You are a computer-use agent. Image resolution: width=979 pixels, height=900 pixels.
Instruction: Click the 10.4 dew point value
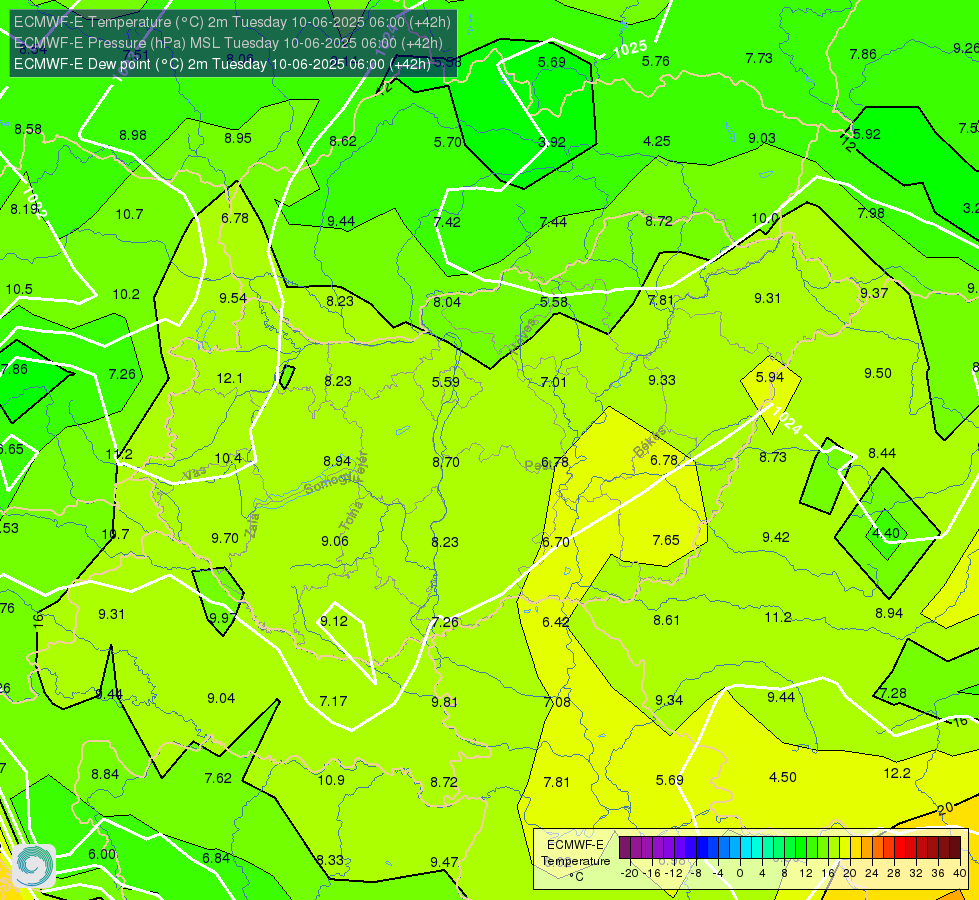click(228, 458)
